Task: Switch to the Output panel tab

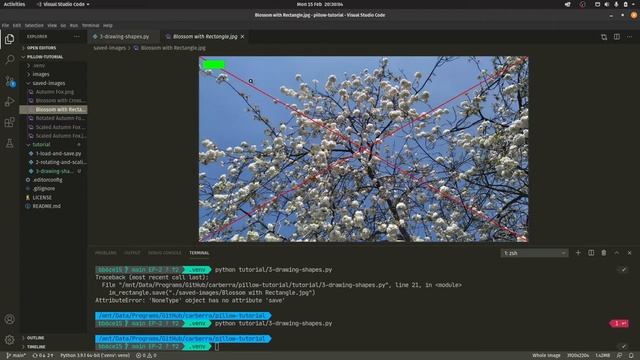Action: pos(132,253)
